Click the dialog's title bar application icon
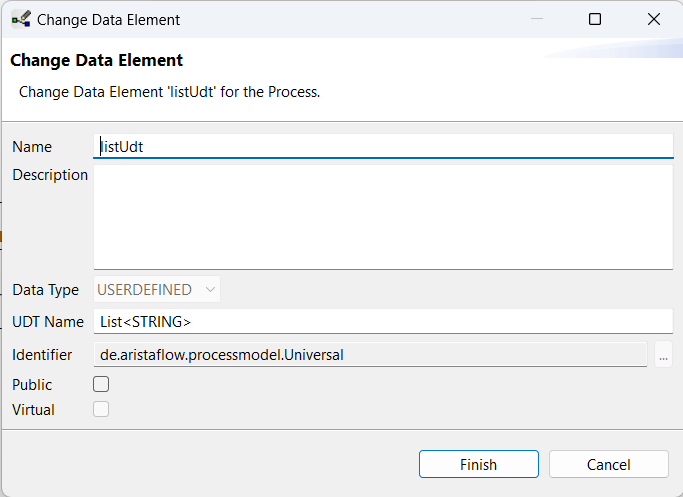This screenshot has width=683, height=497. coord(21,20)
